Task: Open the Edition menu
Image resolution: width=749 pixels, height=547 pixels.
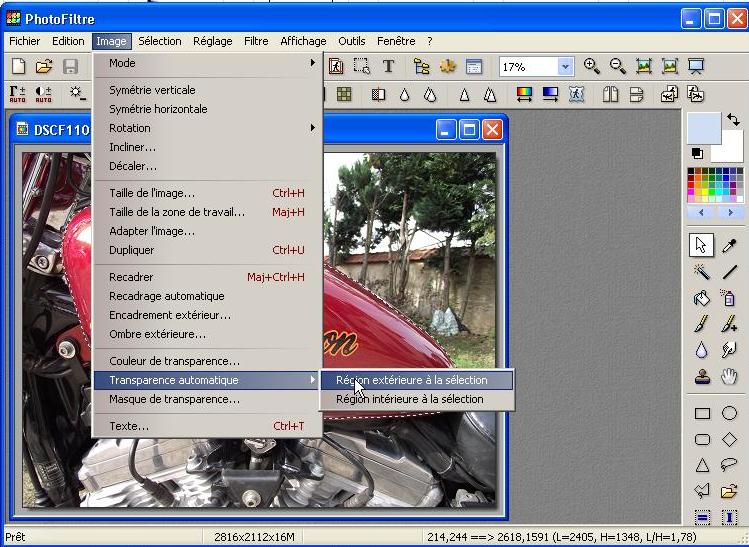Action: (x=68, y=41)
